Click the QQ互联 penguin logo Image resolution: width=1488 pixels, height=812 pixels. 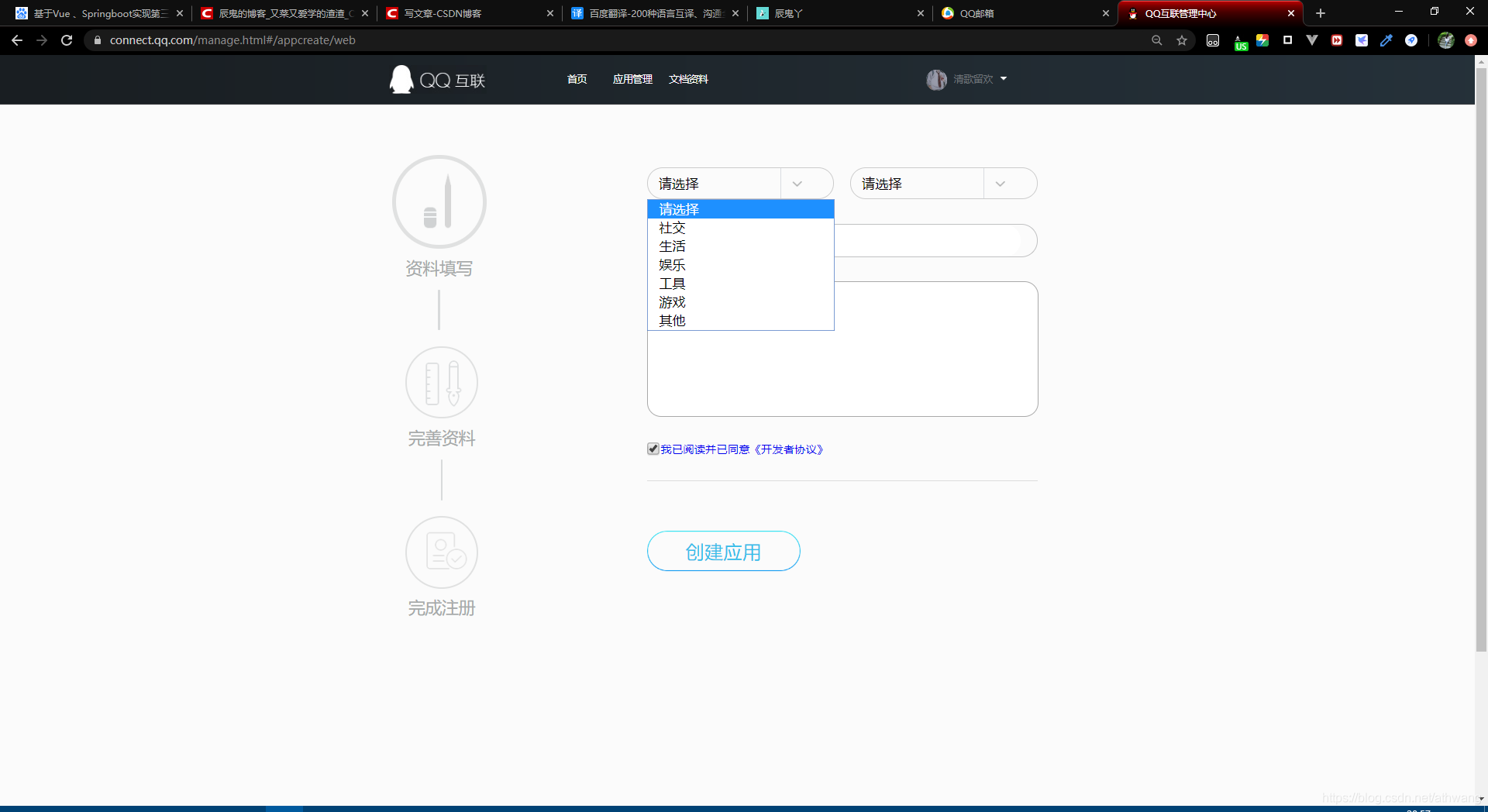click(x=401, y=79)
